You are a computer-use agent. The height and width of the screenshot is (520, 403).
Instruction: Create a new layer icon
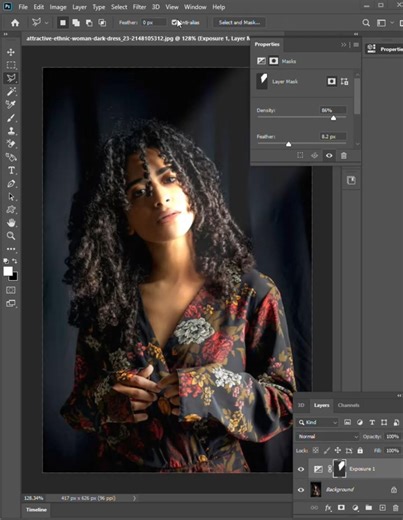(382, 508)
